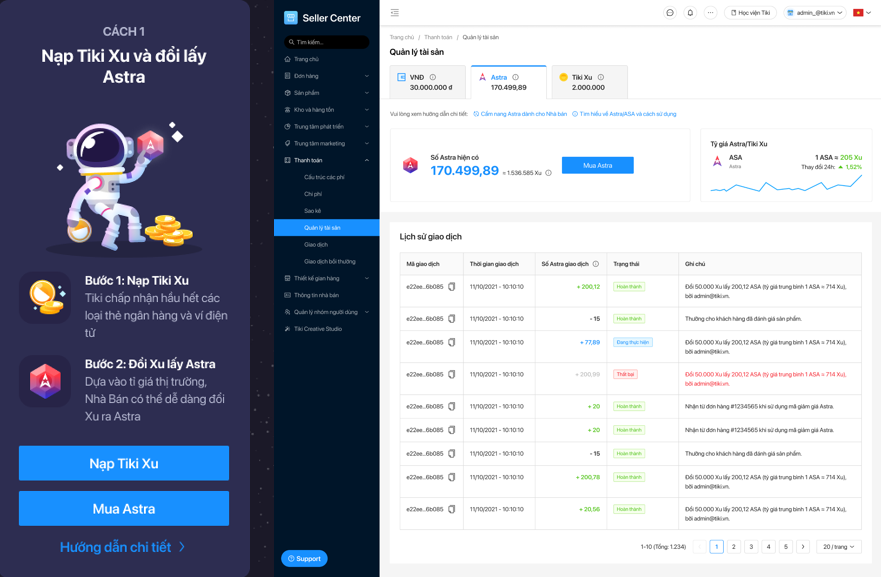Open the 20 / trang page size dropdown

pos(839,547)
